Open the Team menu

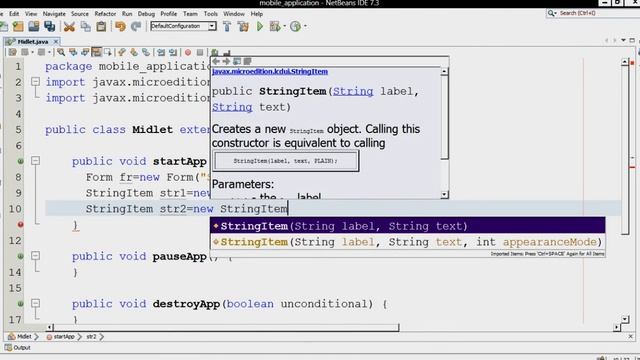pos(190,14)
